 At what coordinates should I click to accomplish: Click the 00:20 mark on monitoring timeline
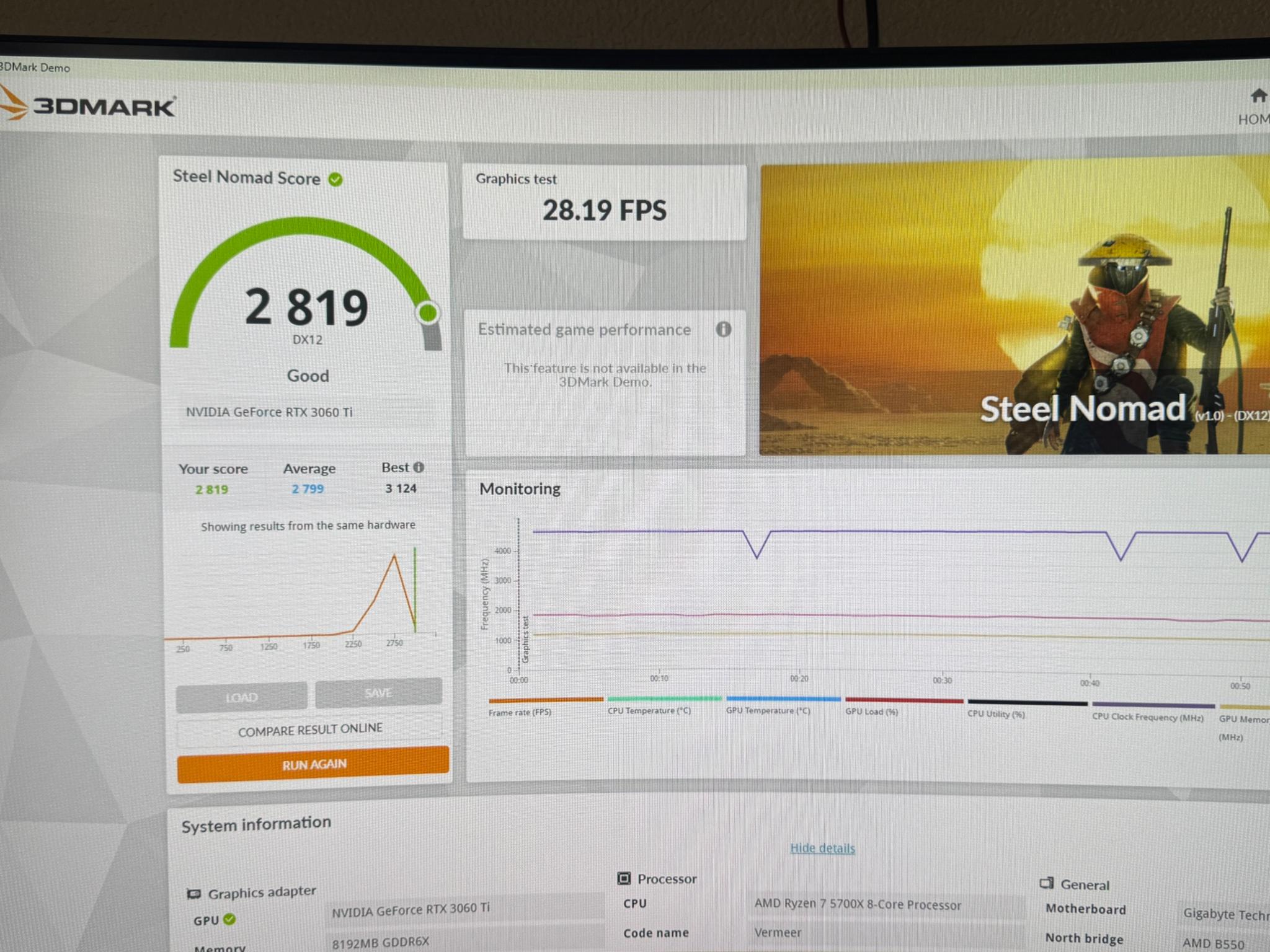799,679
